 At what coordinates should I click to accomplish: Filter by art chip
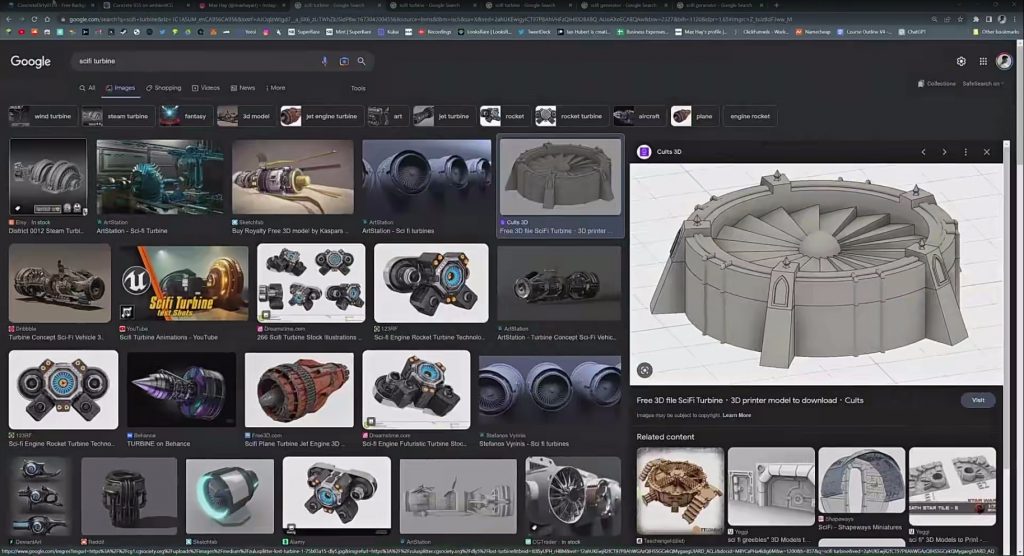387,116
